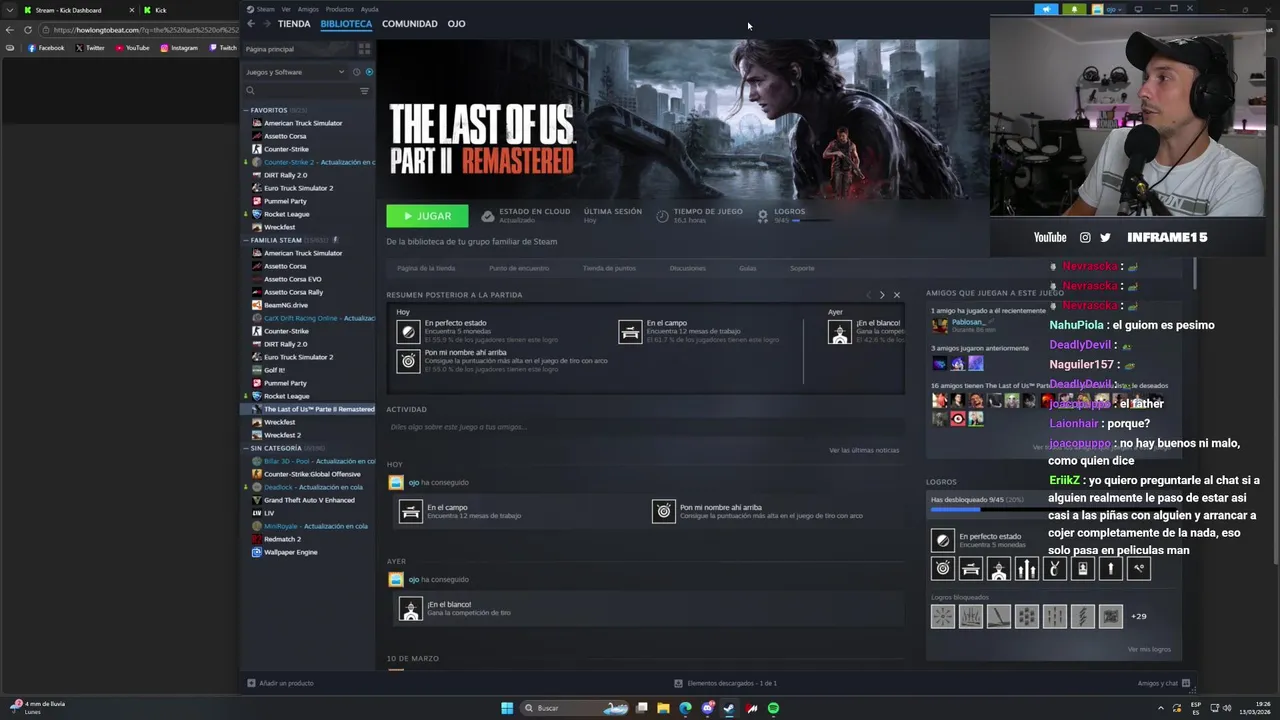
Task: Select Wallpaper Engine in the library
Action: click(x=290, y=552)
